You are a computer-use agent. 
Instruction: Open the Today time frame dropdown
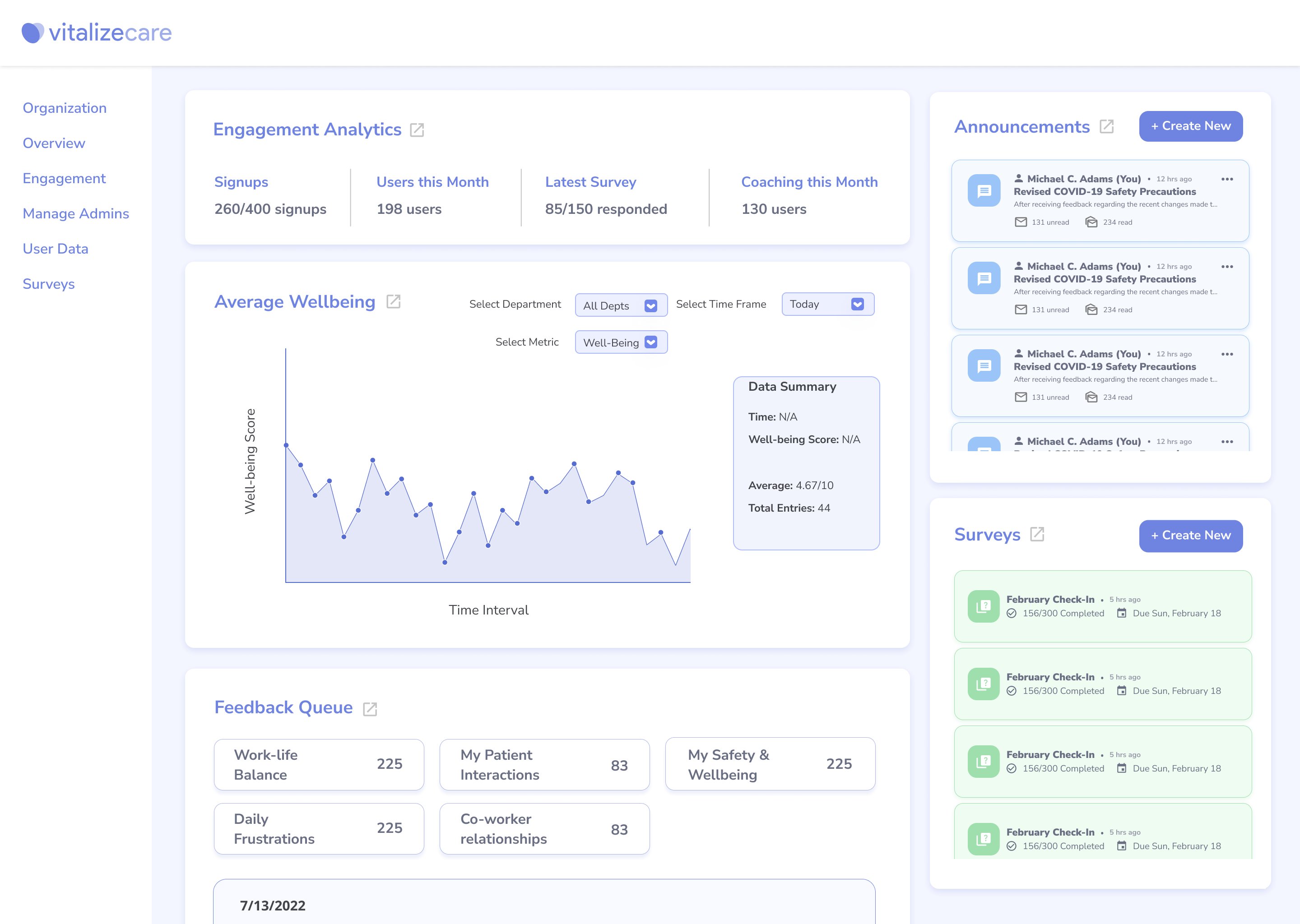point(827,305)
